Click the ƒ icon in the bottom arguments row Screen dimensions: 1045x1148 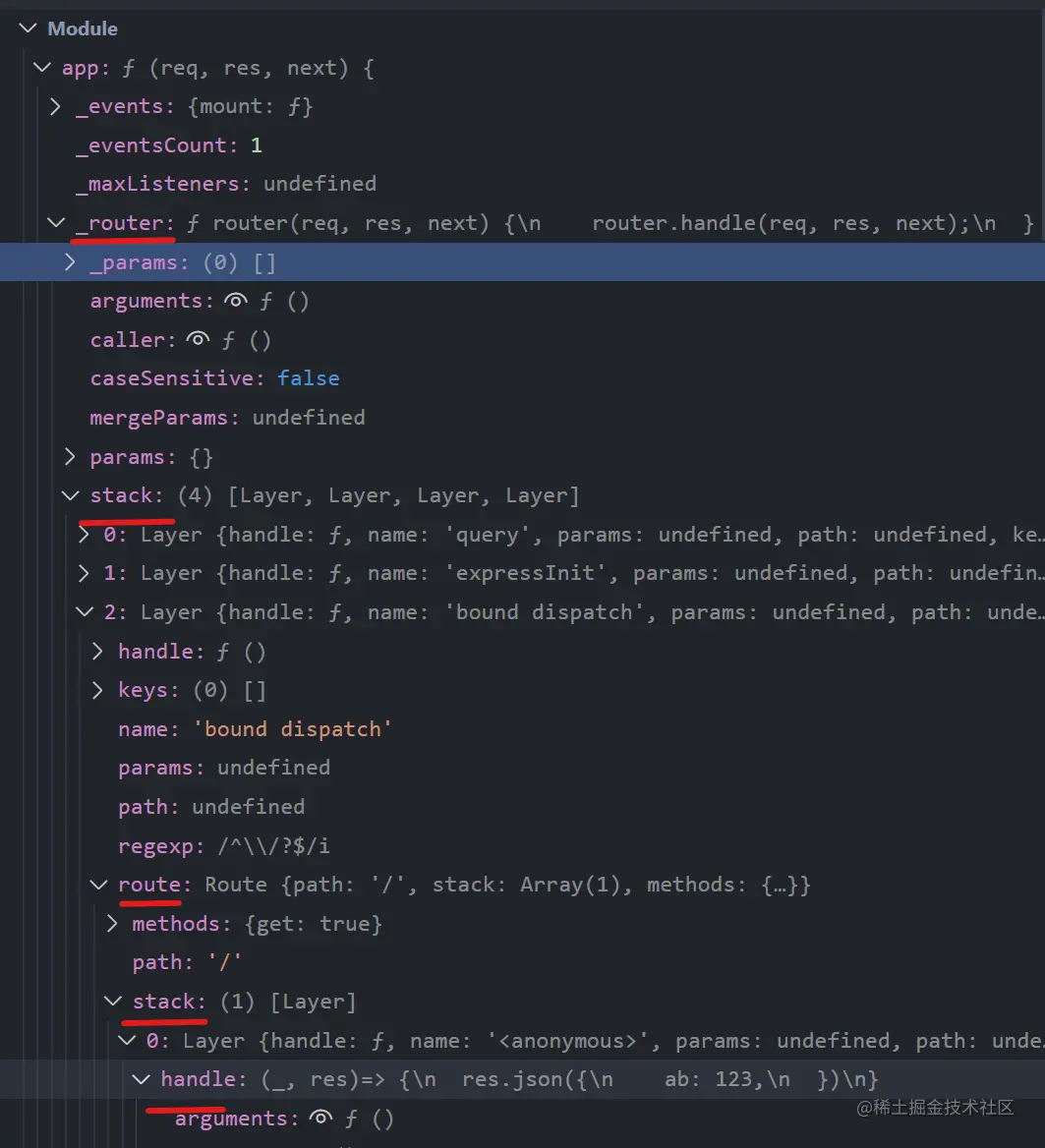[350, 1119]
